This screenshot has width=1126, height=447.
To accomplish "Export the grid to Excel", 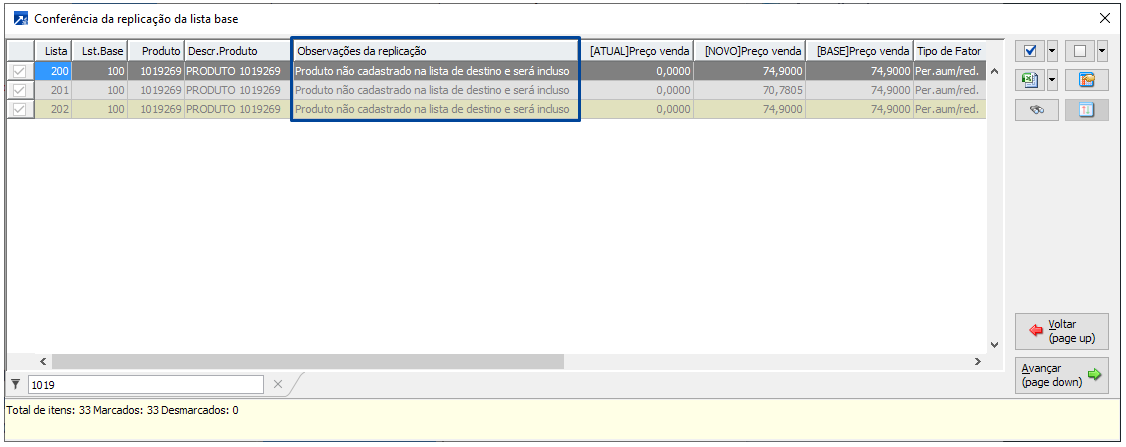I will 1030,80.
